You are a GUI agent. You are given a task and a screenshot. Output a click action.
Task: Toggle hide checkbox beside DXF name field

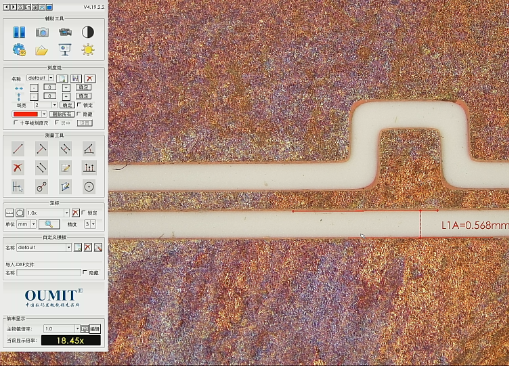coord(85,272)
